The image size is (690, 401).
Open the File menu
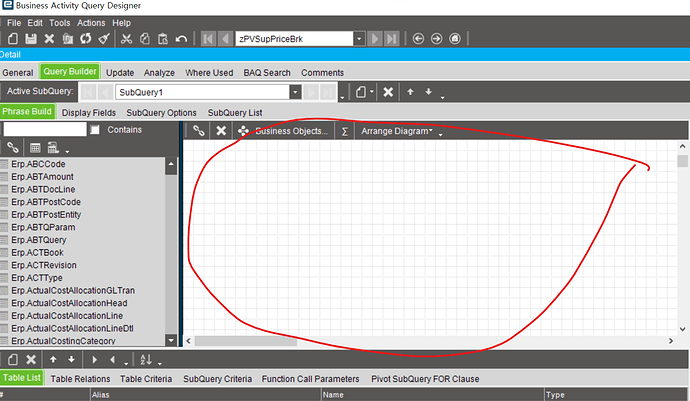click(x=14, y=23)
